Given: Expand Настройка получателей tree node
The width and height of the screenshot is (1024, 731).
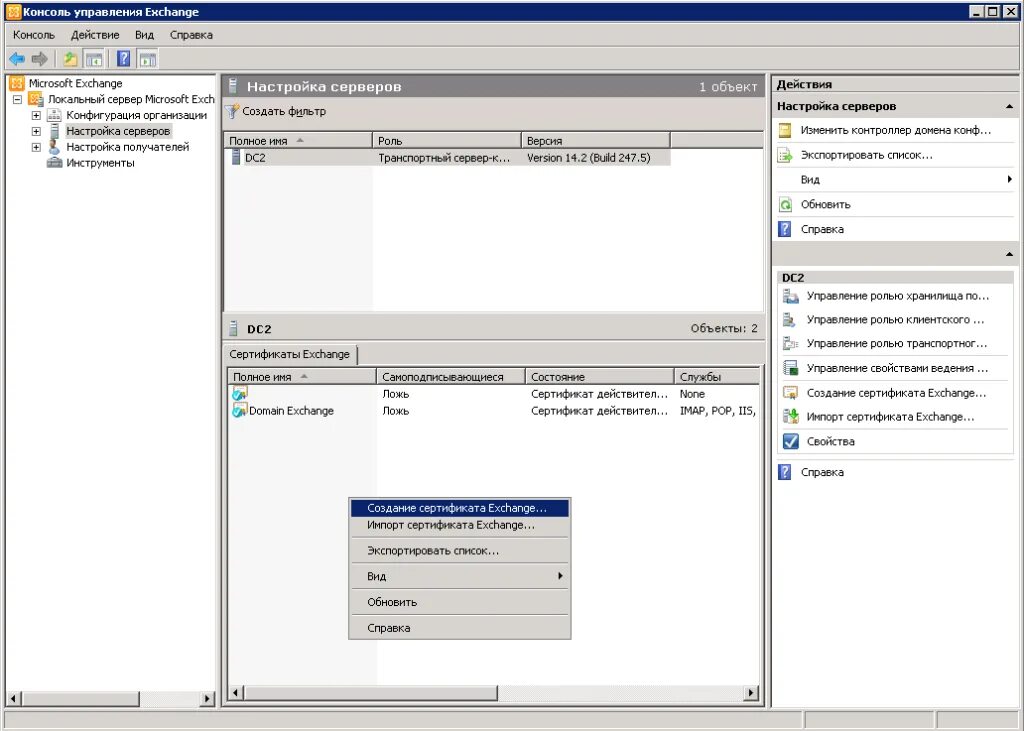Looking at the screenshot, I should pos(36,147).
